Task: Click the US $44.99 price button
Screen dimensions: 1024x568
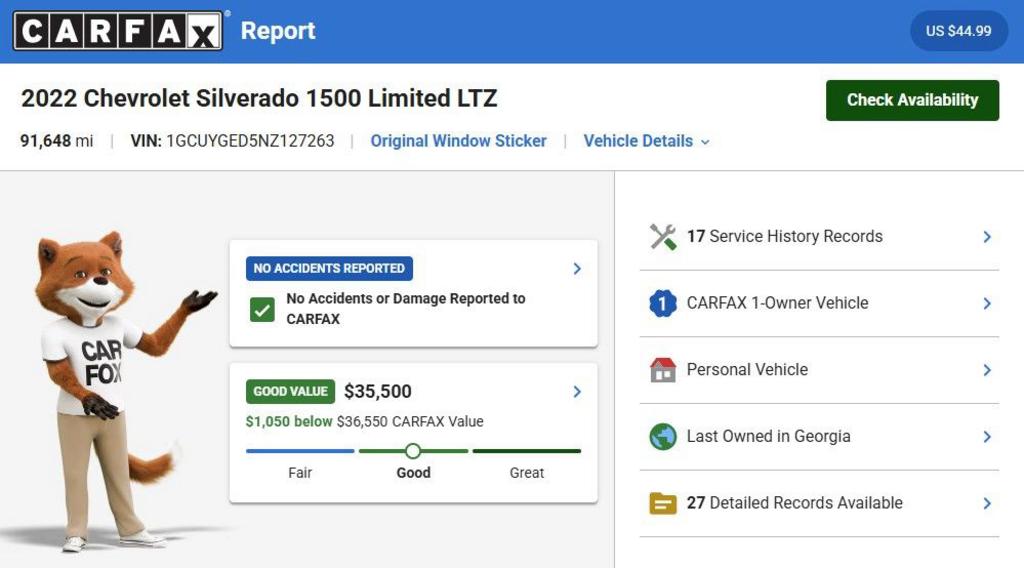Action: [958, 31]
